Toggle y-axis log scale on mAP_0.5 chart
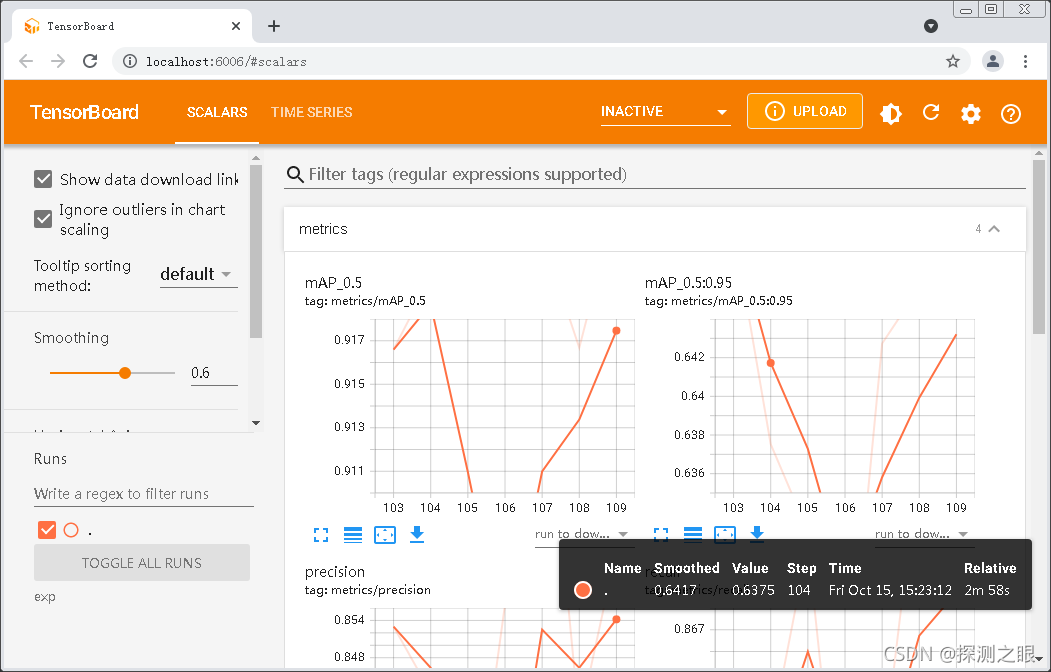This screenshot has height=672, width=1051. (x=353, y=535)
